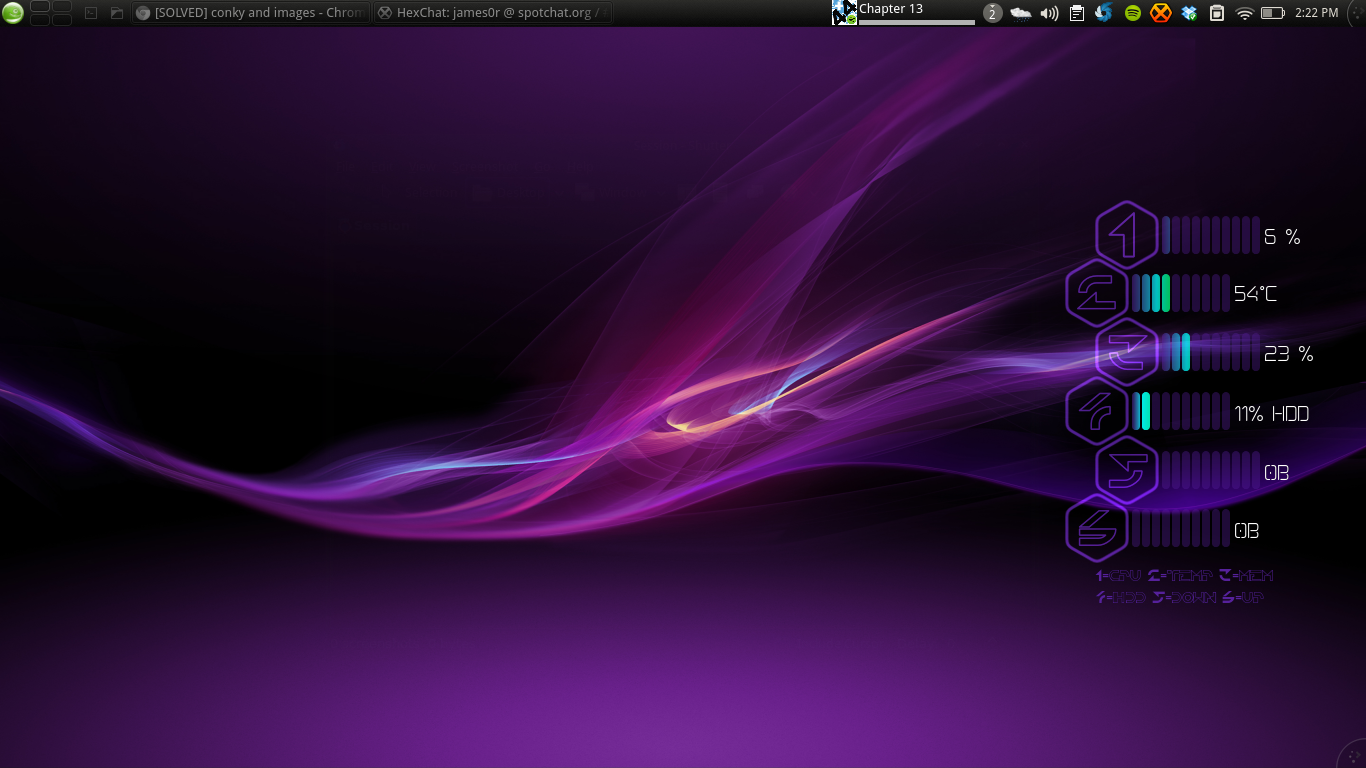
Task: Open Spotify from the system tray
Action: point(1133,13)
